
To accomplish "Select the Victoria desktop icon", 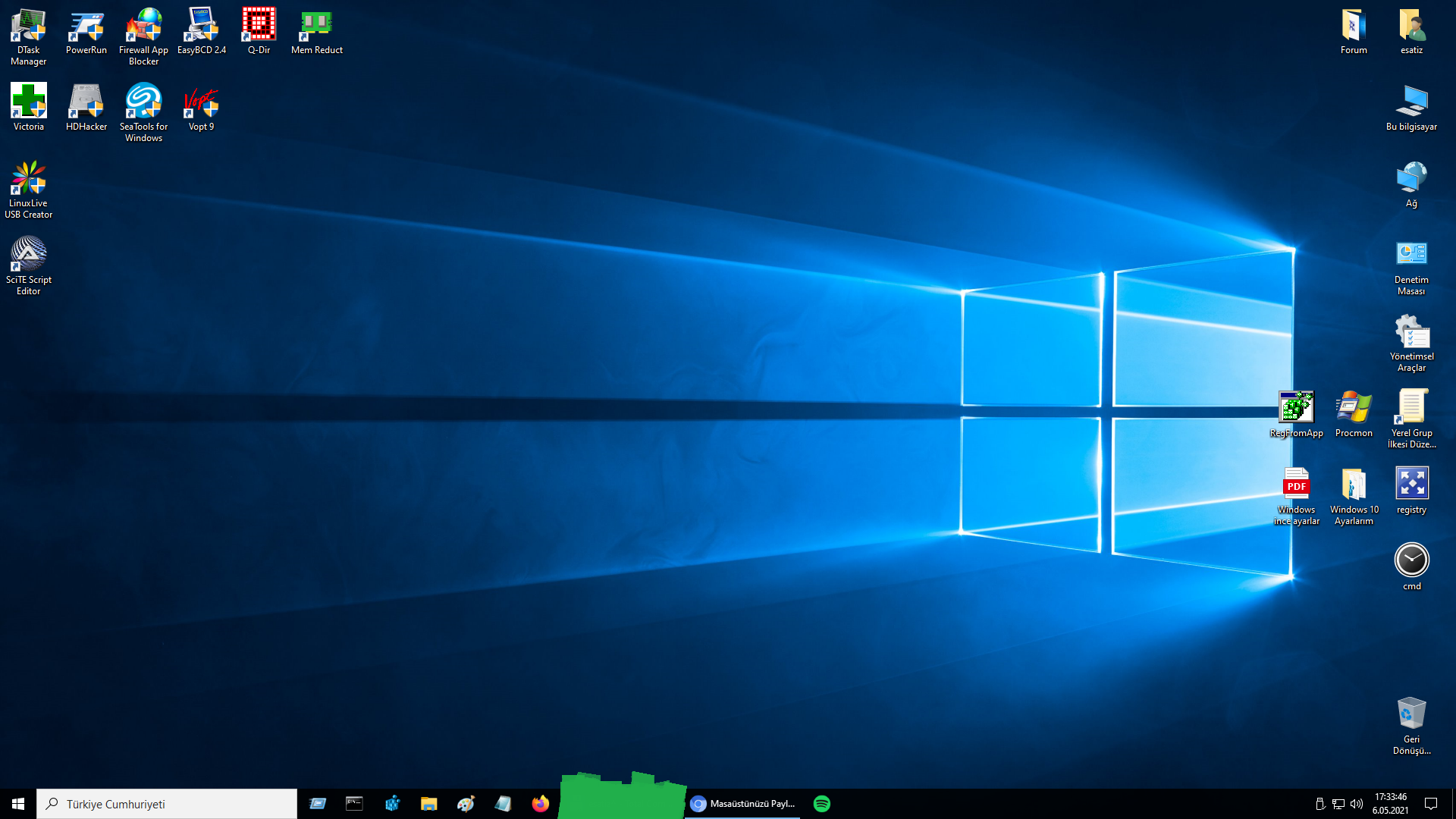I will coord(29,108).
